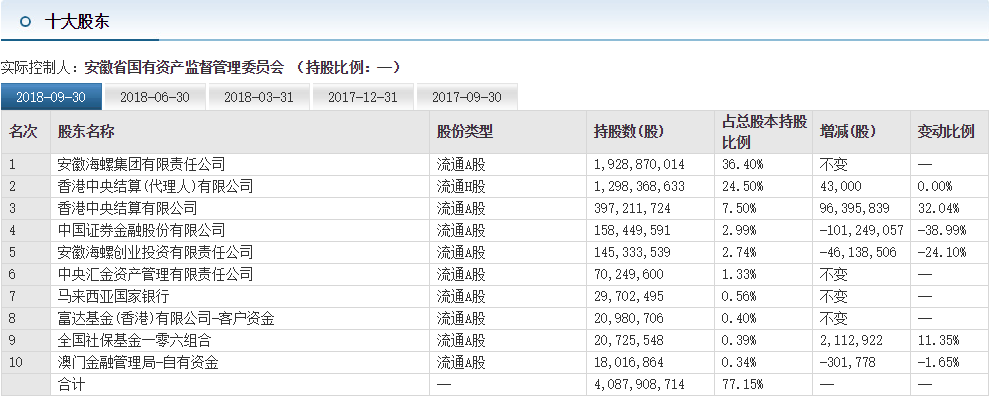993x414 pixels.
Task: Click 中国证券金融股份有限公司 shareholder name
Action: point(141,230)
